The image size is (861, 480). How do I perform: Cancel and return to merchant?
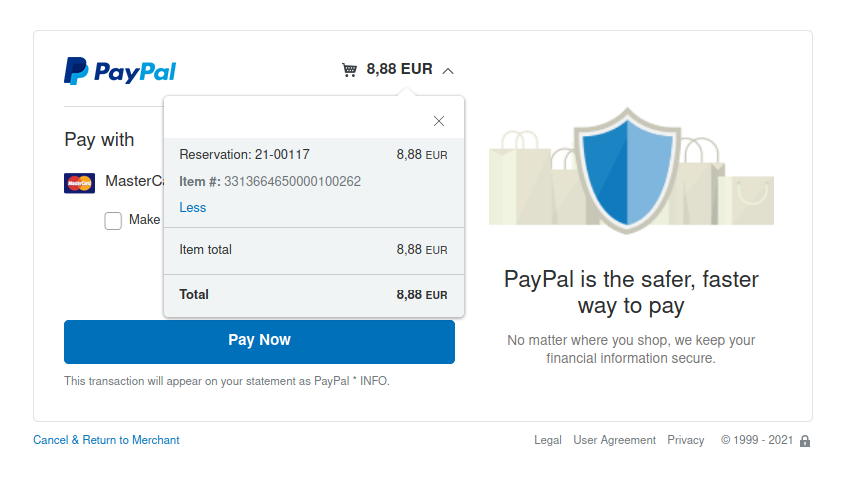point(107,440)
